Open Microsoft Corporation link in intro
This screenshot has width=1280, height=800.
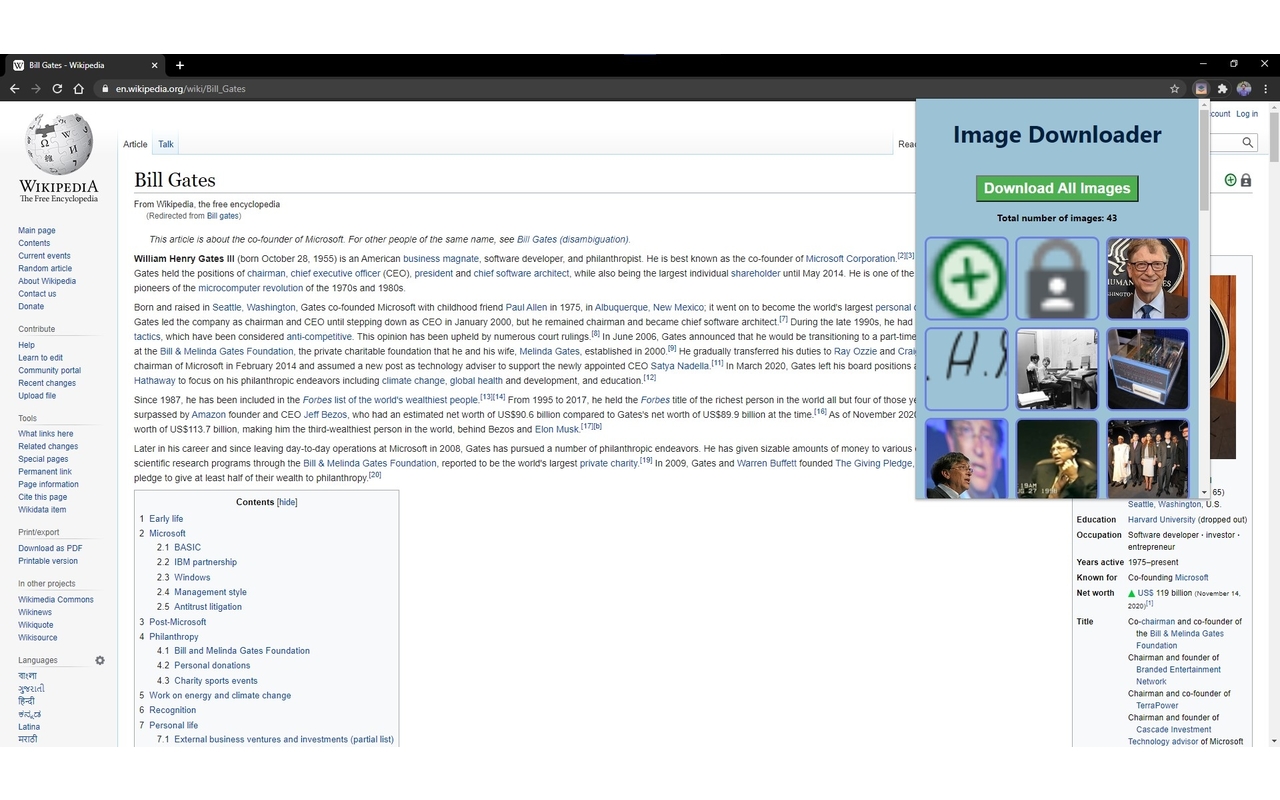click(x=850, y=259)
